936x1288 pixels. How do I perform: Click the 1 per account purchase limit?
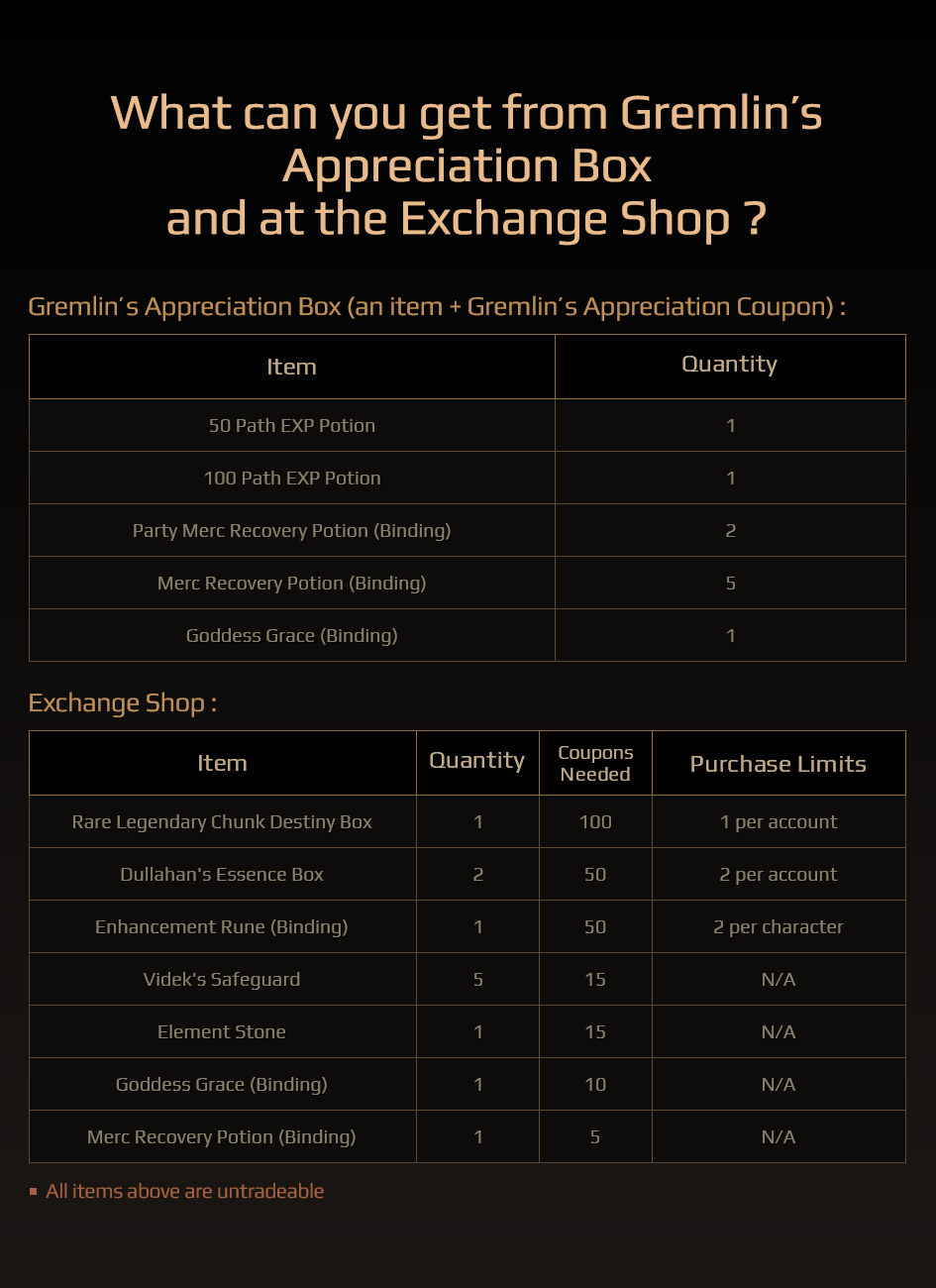pos(779,822)
